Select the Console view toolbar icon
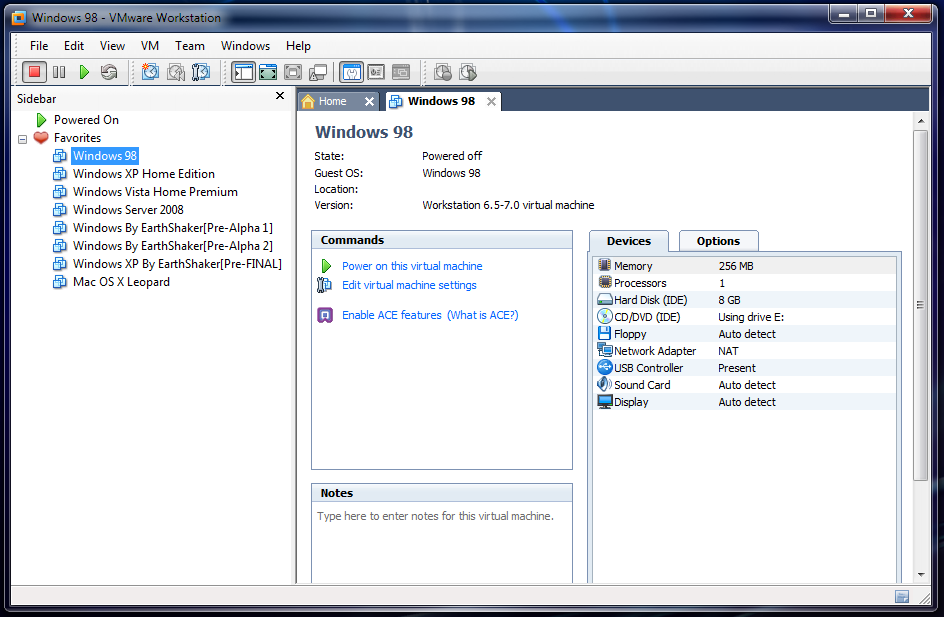 (401, 72)
